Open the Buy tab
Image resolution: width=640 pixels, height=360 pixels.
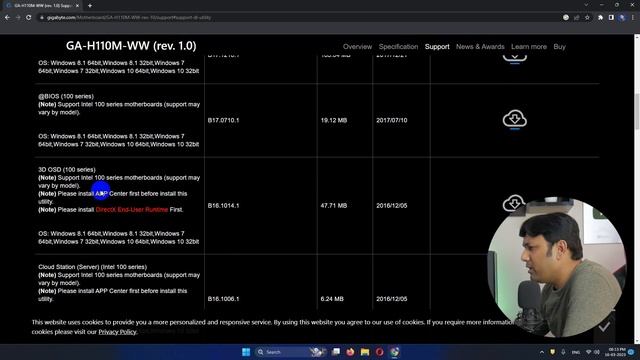[x=559, y=47]
